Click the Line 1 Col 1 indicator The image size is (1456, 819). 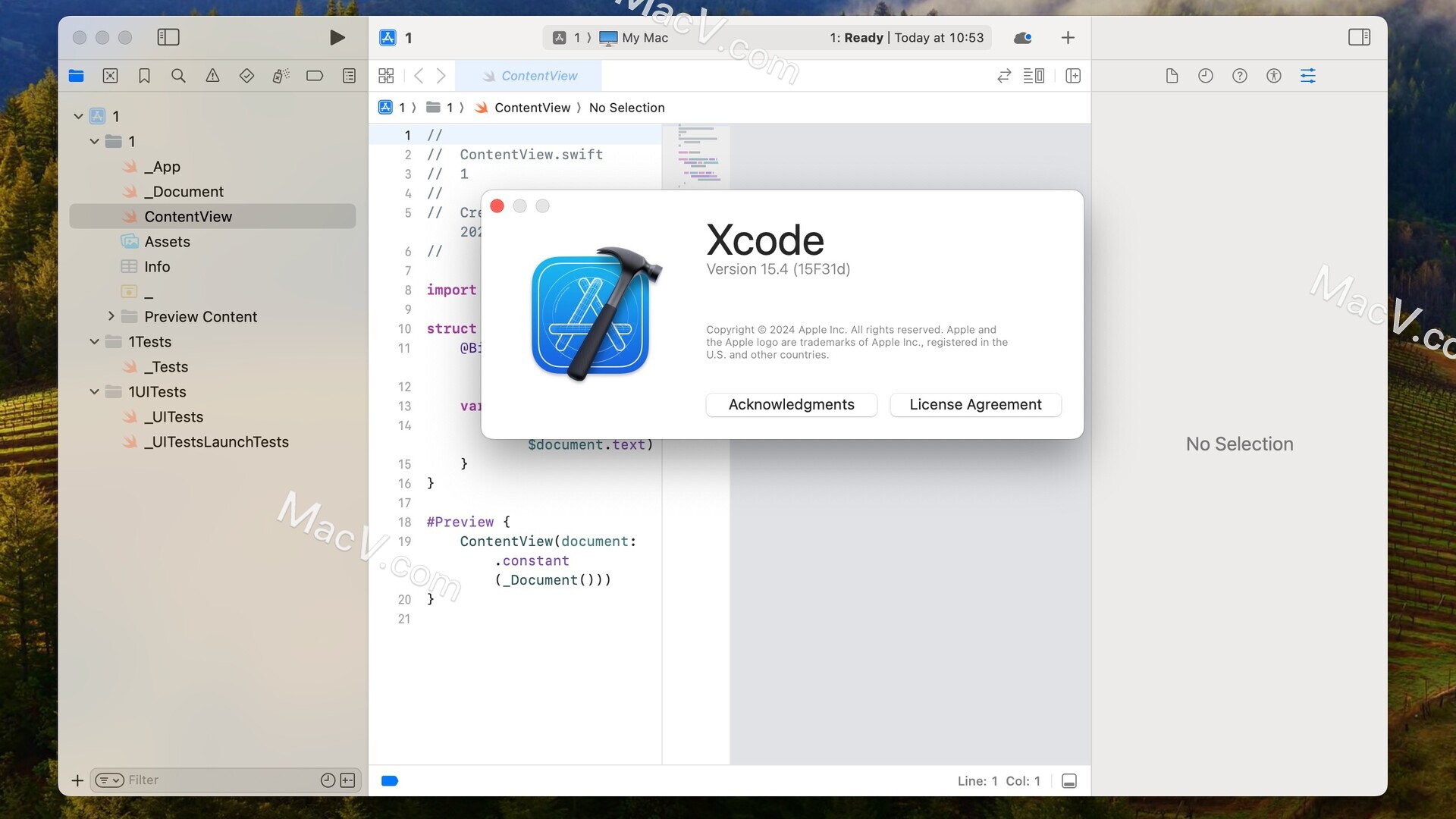(999, 781)
